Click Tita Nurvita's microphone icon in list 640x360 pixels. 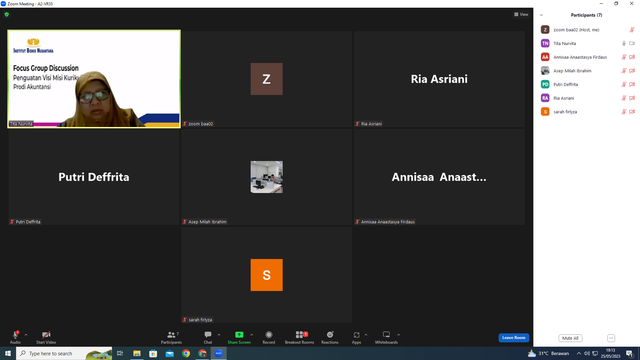pos(624,43)
